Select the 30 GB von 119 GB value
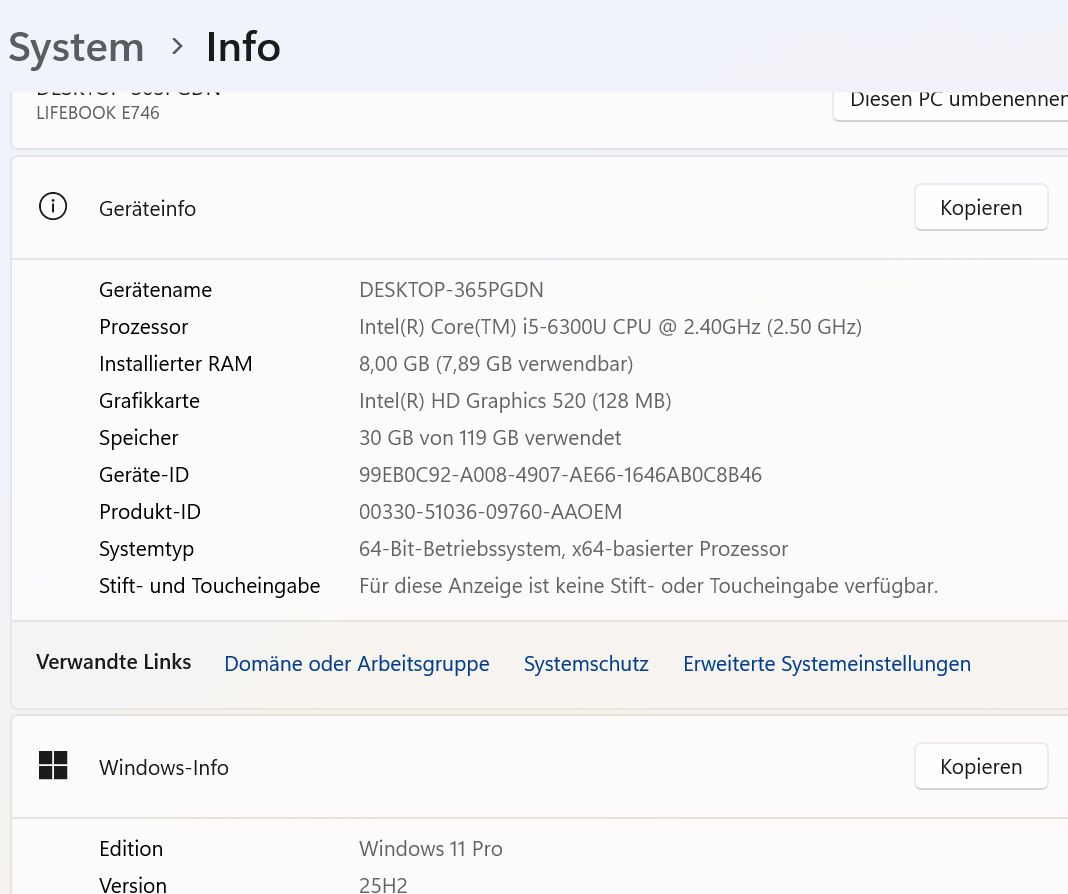 pos(490,438)
